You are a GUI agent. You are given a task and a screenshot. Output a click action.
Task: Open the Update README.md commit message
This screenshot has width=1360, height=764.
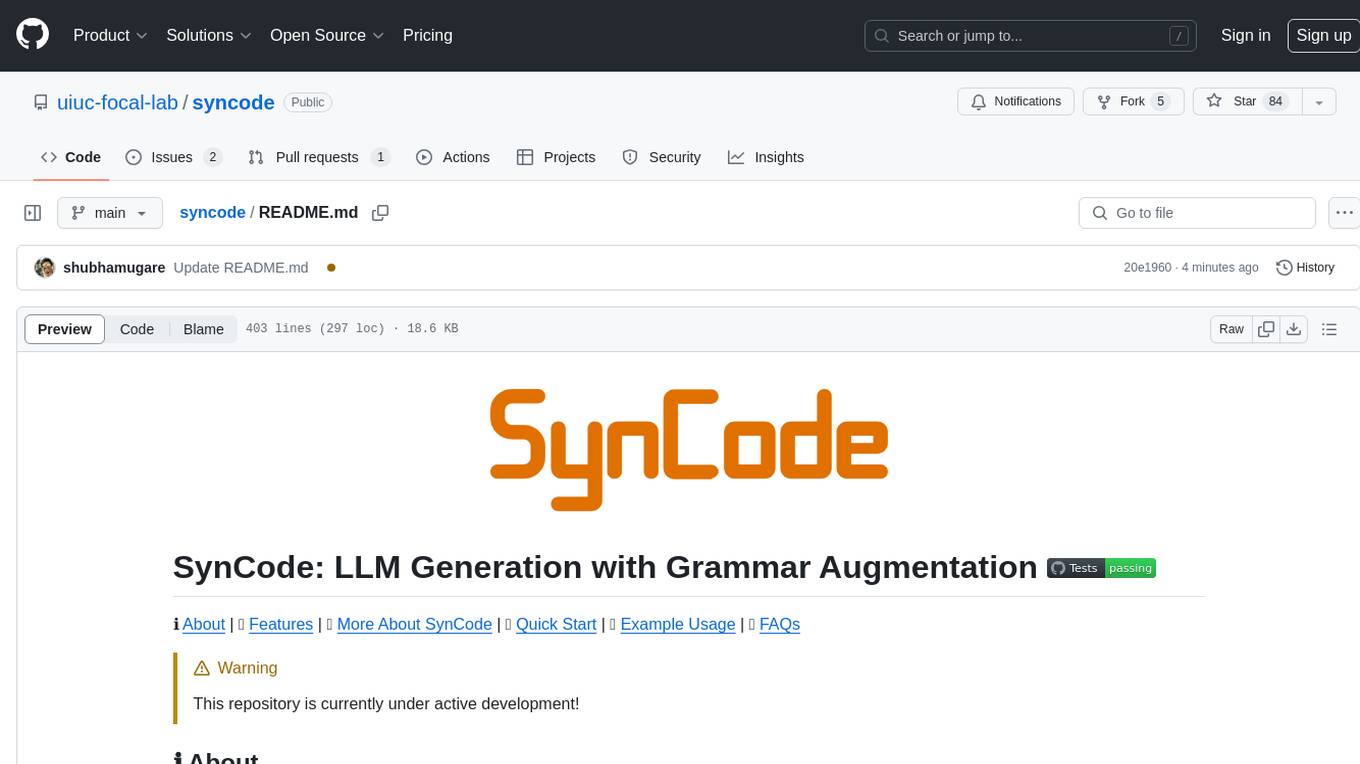[241, 267]
